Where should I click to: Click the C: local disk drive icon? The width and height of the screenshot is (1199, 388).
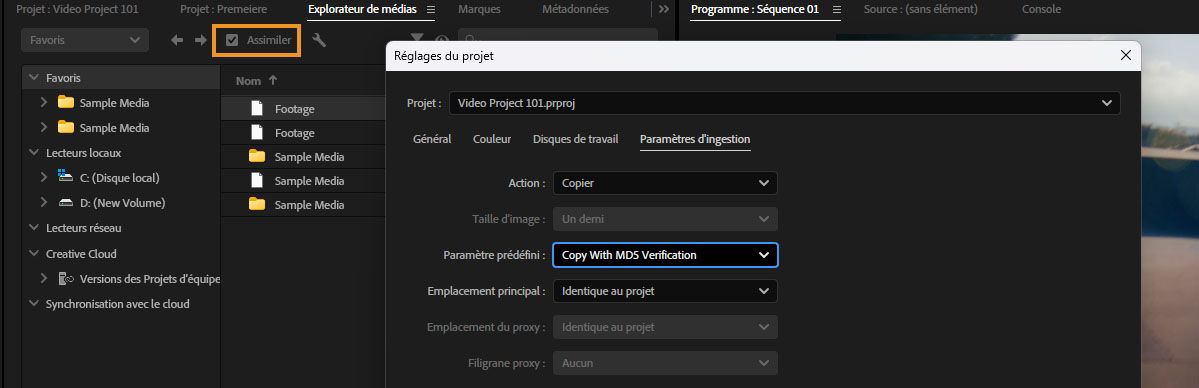(x=66, y=178)
